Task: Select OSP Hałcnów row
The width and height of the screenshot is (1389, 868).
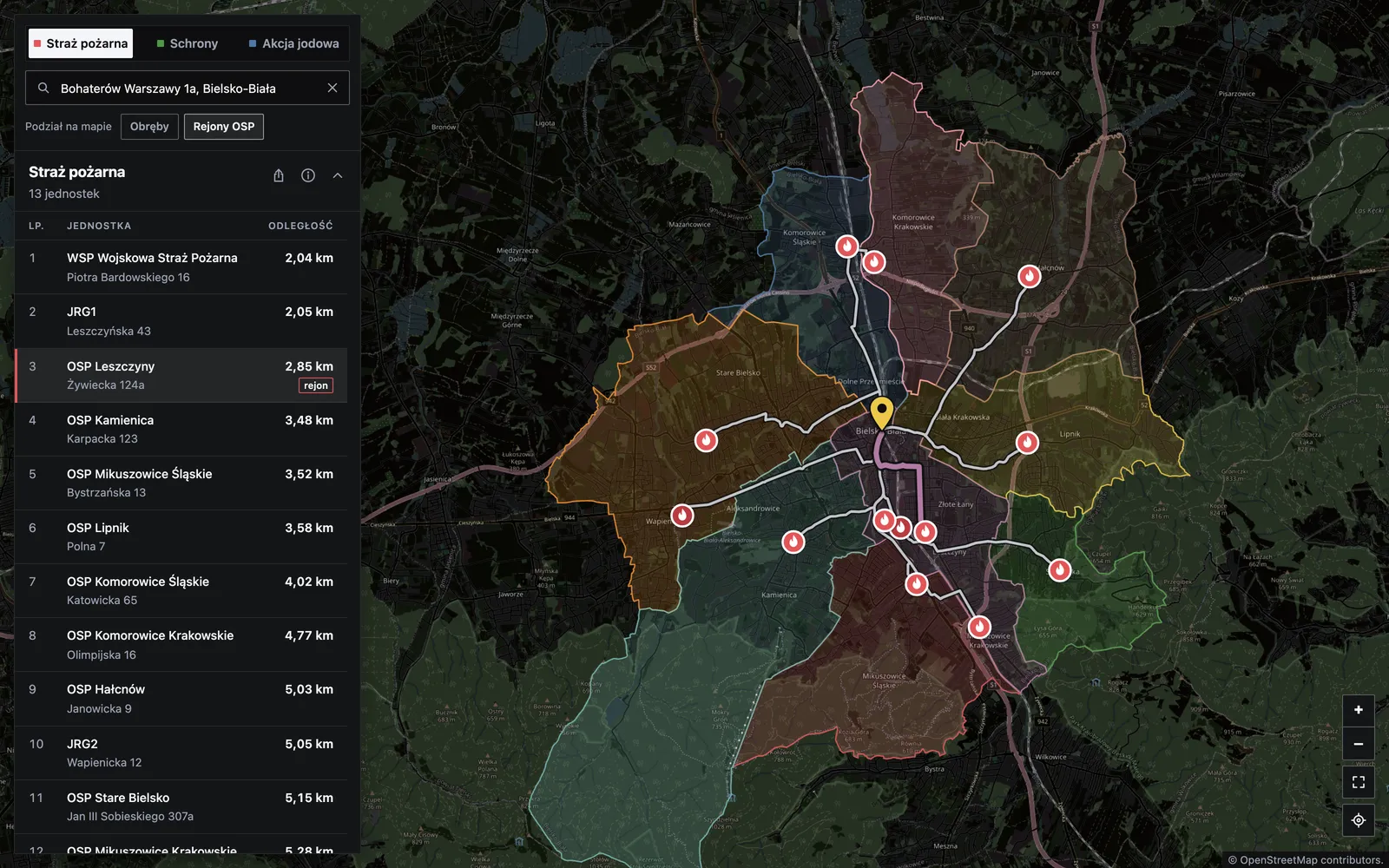Action: click(x=181, y=699)
